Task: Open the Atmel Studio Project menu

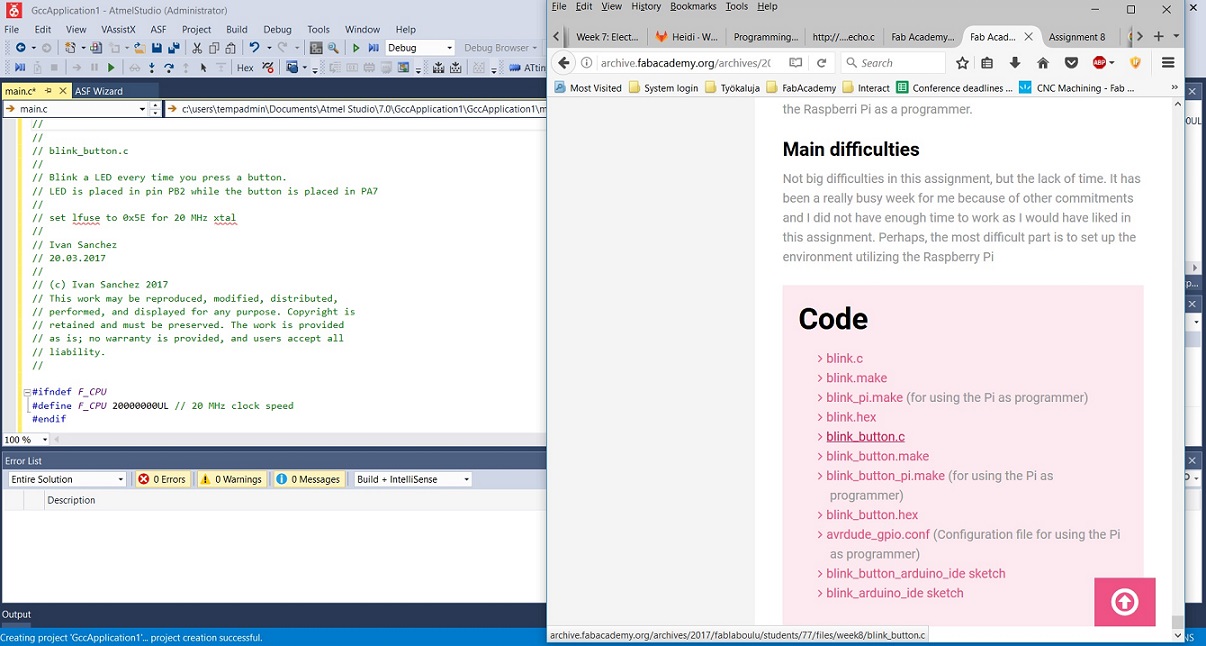Action: pyautogui.click(x=196, y=29)
